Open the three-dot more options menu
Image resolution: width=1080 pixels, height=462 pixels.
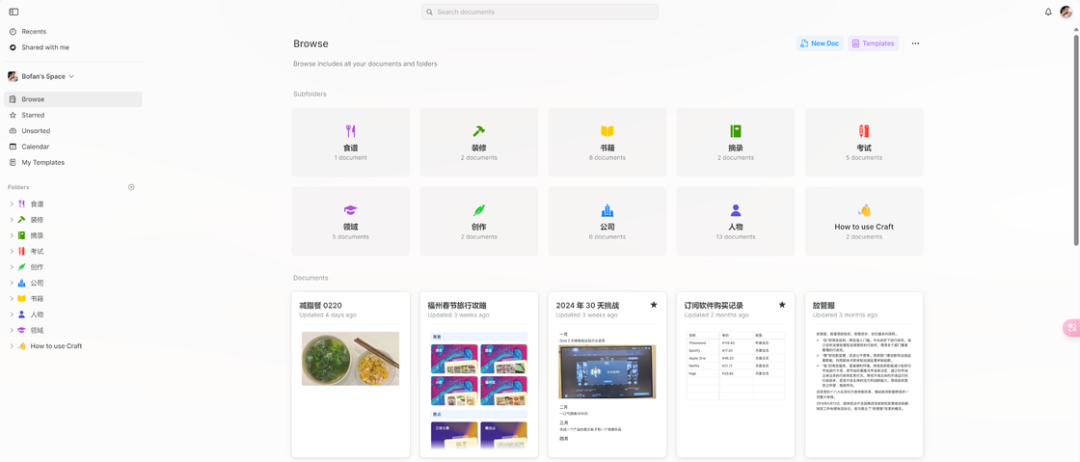pyautogui.click(x=915, y=44)
